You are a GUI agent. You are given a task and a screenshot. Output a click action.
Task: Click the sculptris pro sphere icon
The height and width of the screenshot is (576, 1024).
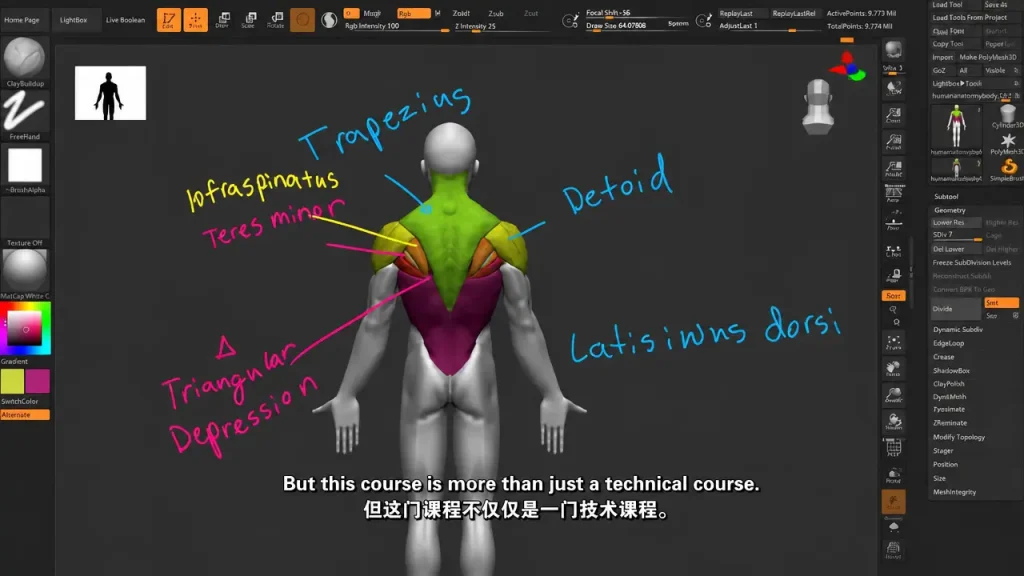coord(329,20)
